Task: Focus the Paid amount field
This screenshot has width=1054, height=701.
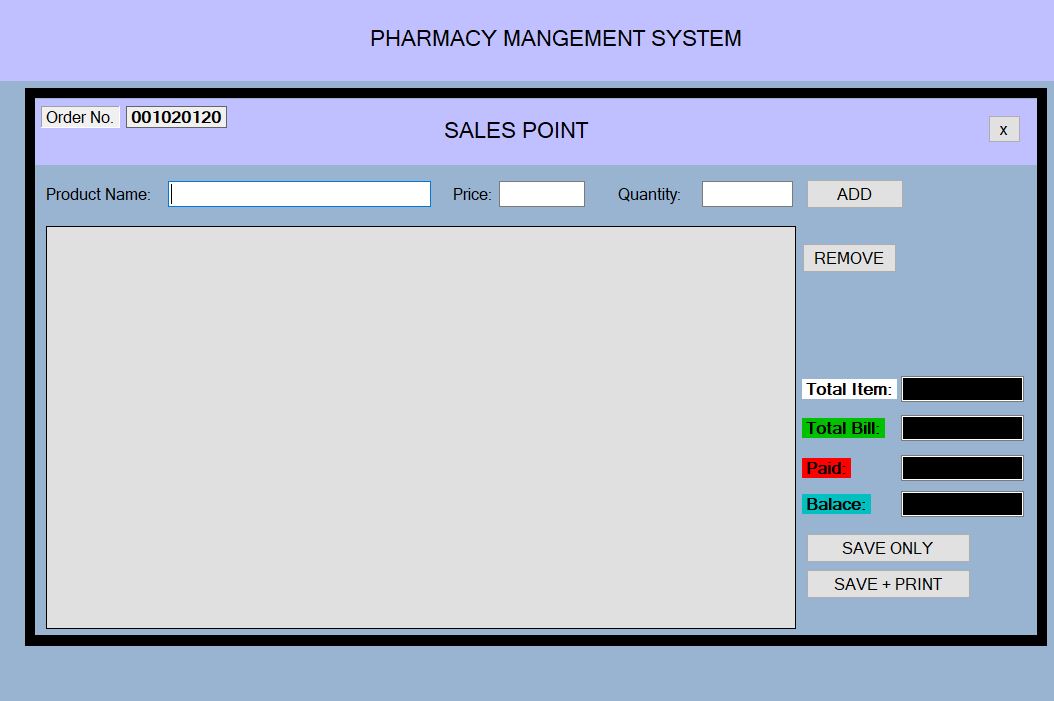Action: pyautogui.click(x=962, y=468)
